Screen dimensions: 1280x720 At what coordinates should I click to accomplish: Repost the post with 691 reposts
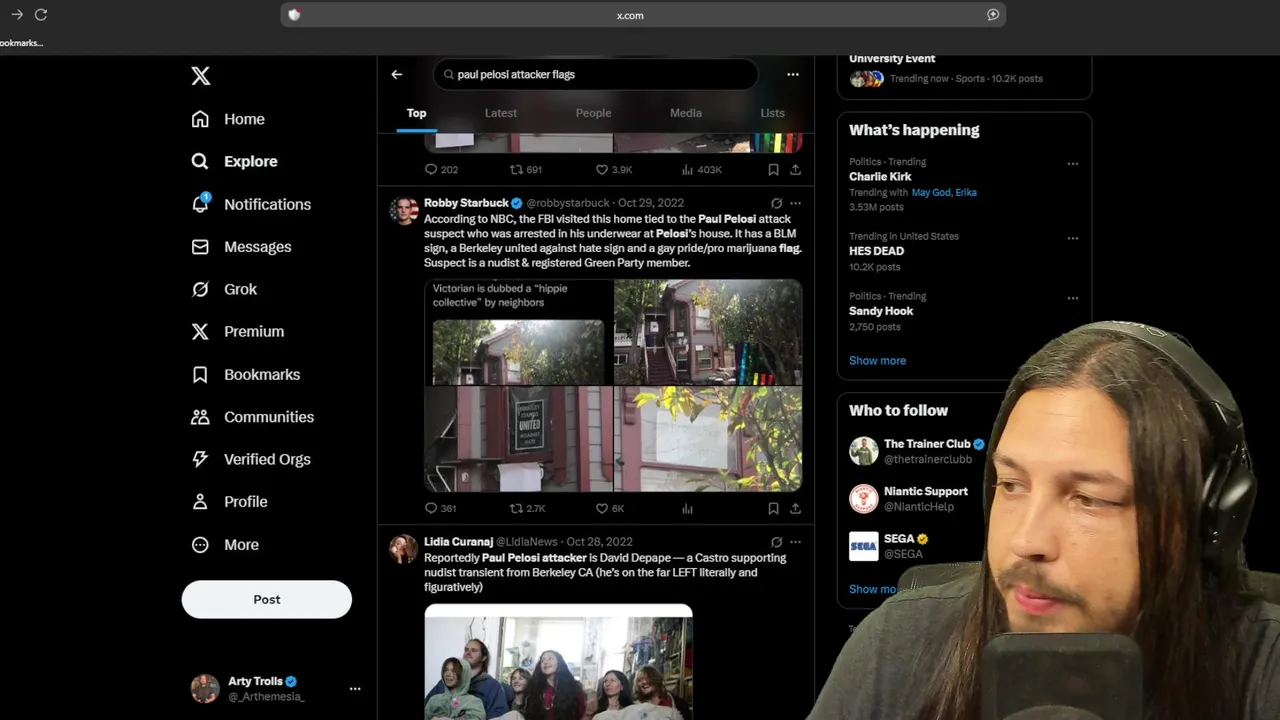coord(526,170)
